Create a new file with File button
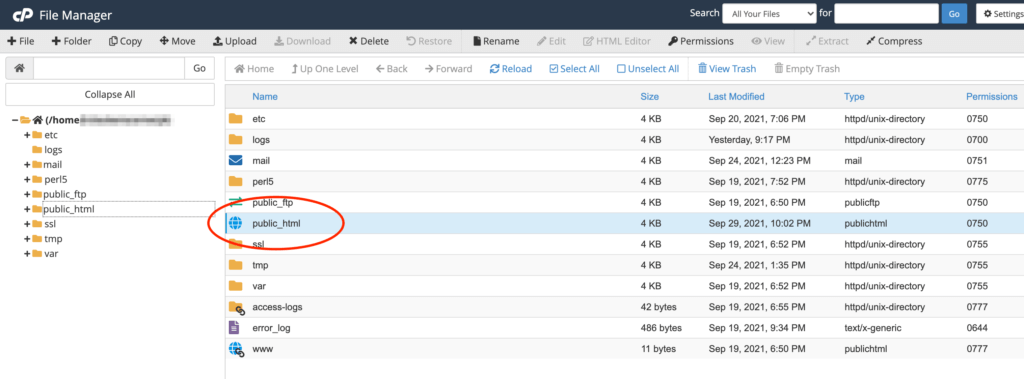 (21, 41)
